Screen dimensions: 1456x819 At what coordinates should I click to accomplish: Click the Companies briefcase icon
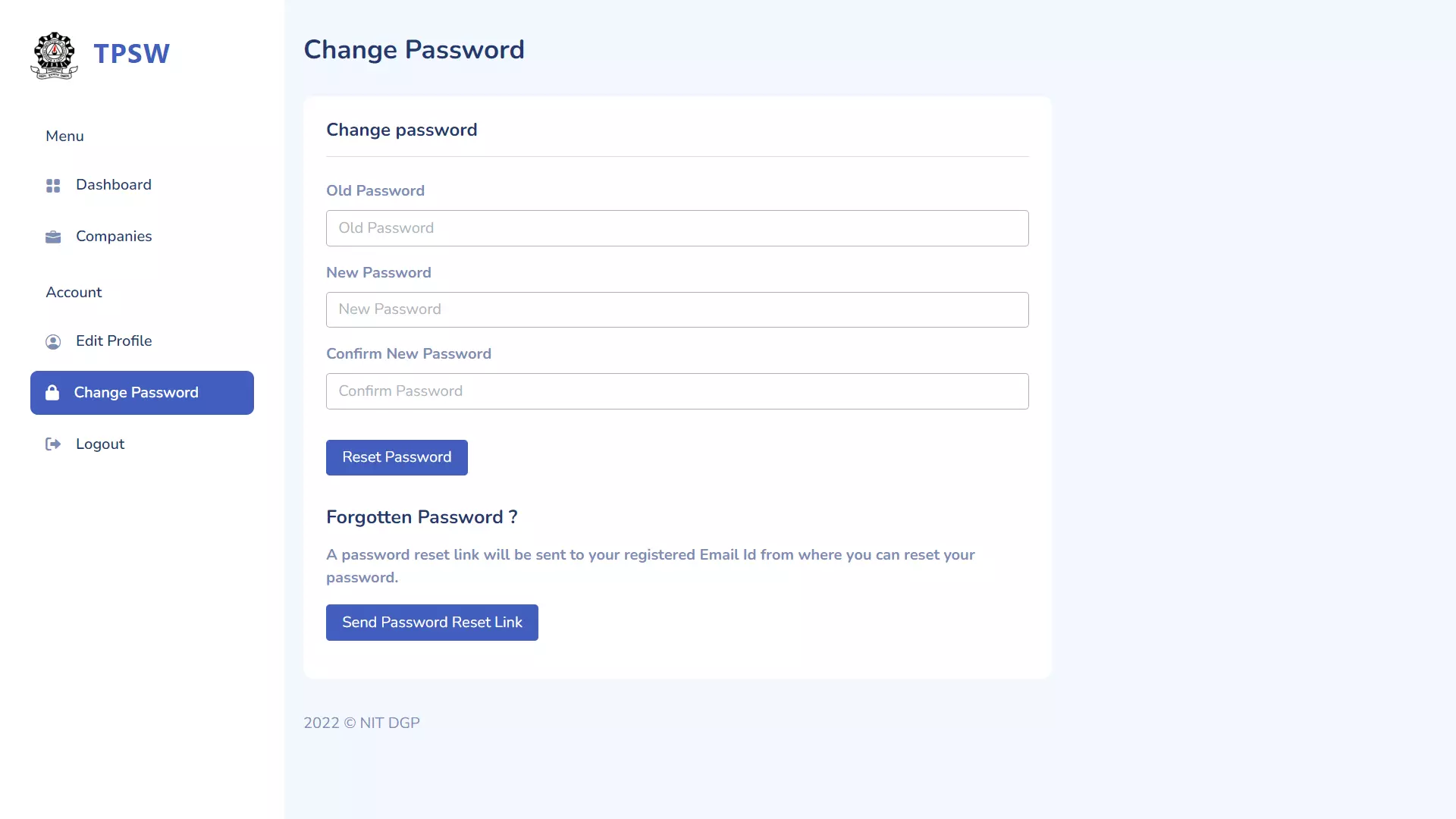pyautogui.click(x=52, y=237)
